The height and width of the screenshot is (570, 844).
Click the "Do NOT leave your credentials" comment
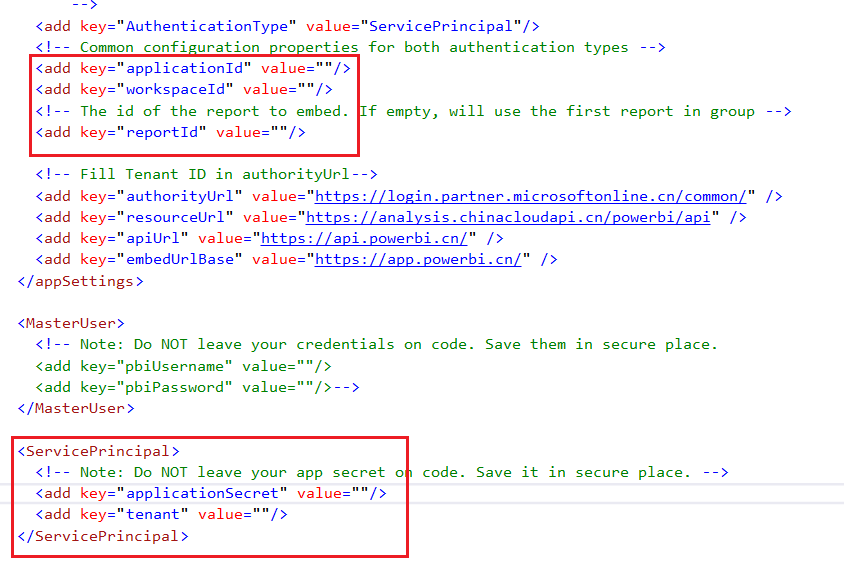click(x=376, y=344)
